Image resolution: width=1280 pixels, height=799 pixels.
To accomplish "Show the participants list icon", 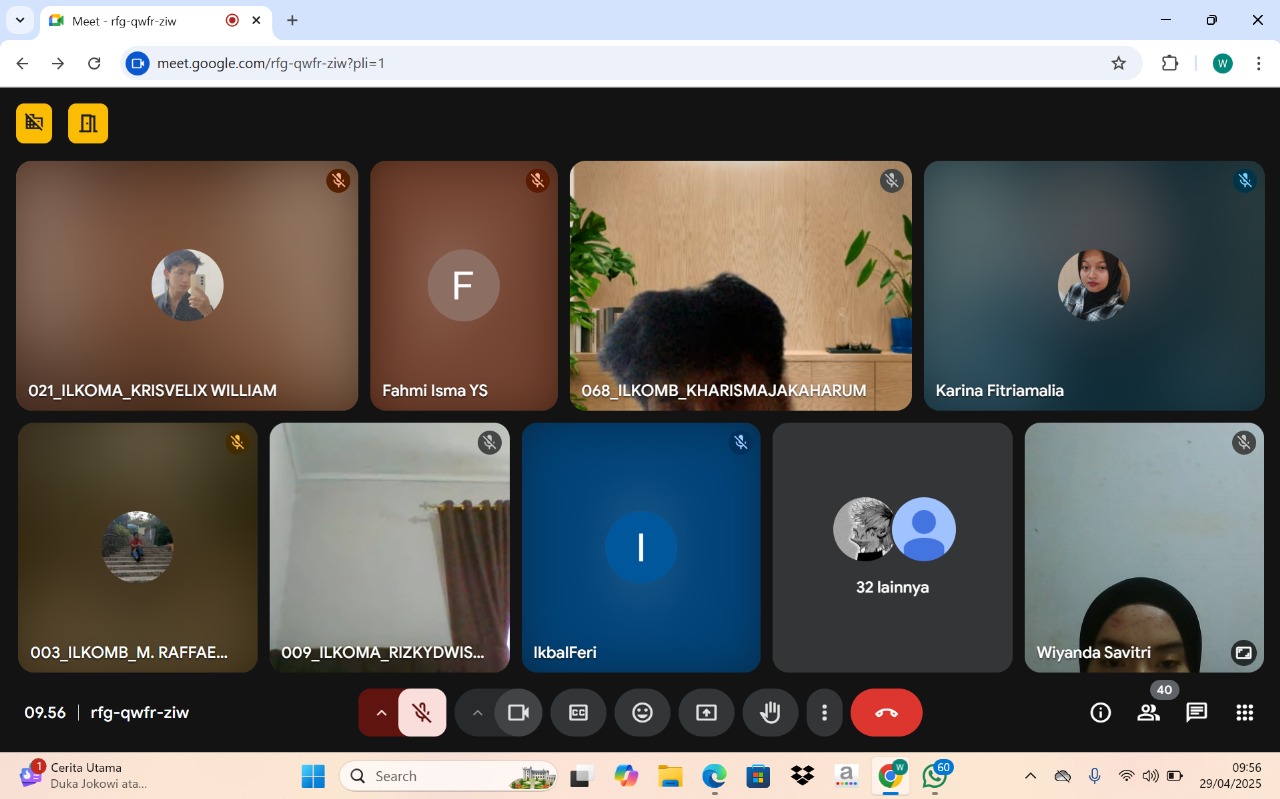I will pyautogui.click(x=1148, y=713).
